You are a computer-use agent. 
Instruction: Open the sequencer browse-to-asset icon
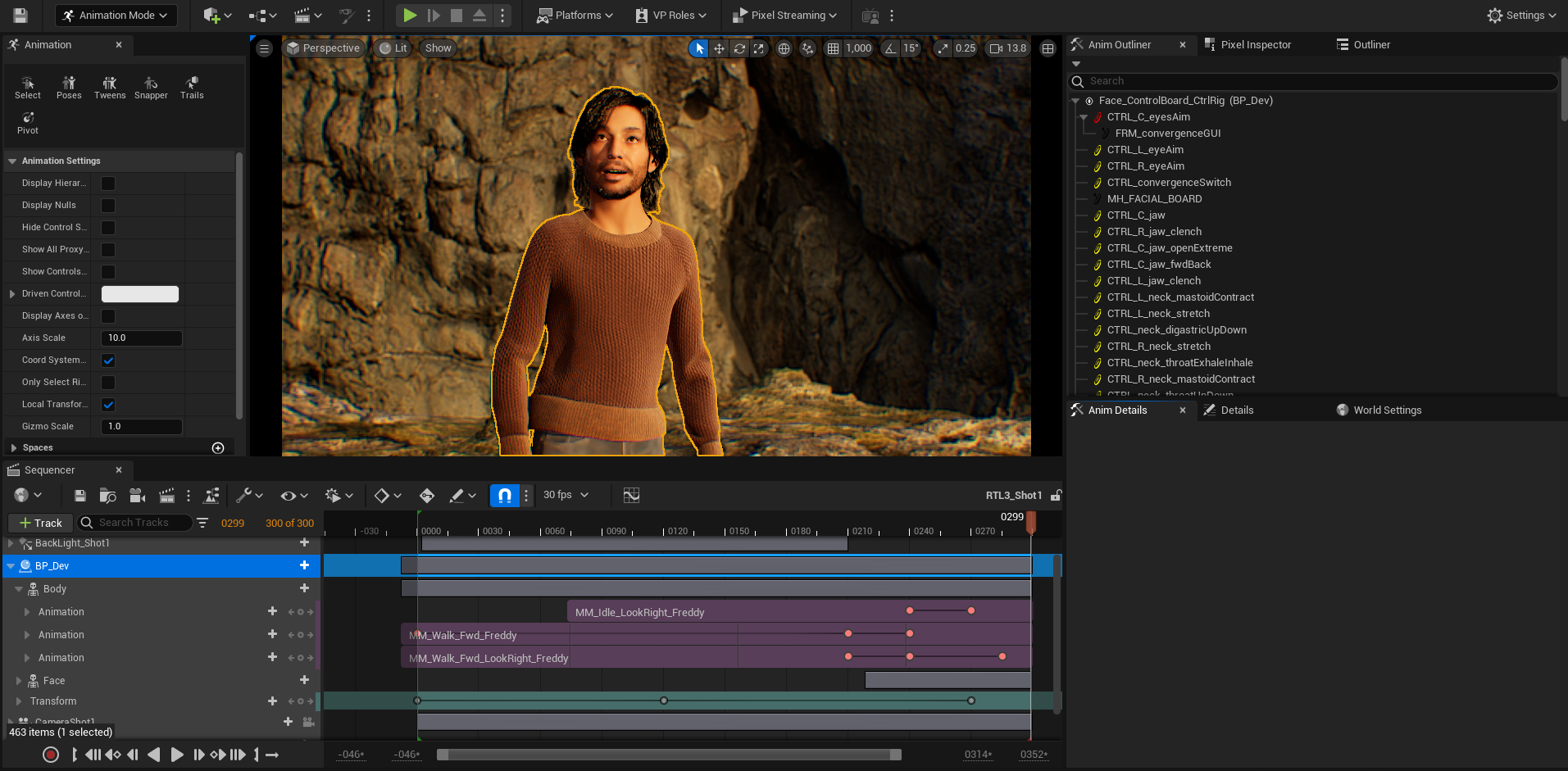click(107, 496)
